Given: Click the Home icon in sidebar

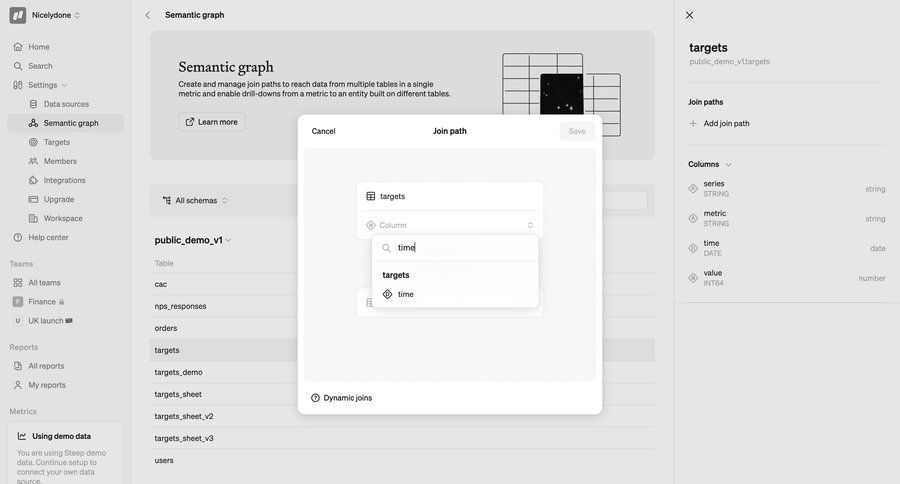Looking at the screenshot, I should (18, 47).
